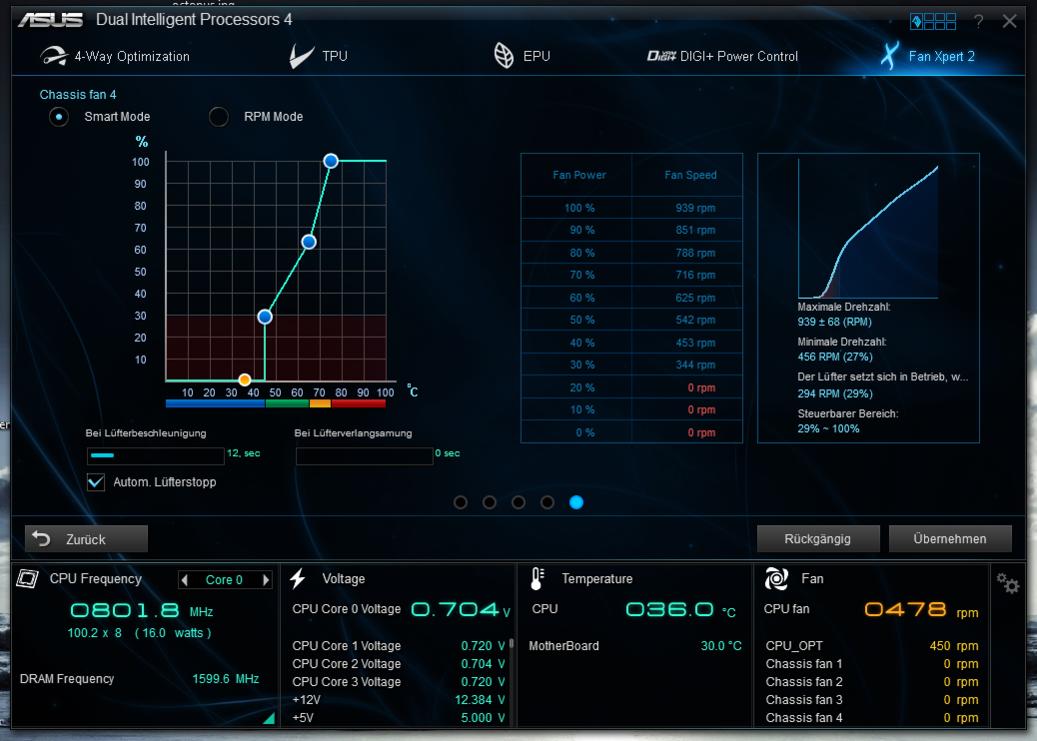Click the Rückgängig undo button
The image size is (1037, 741).
click(818, 539)
